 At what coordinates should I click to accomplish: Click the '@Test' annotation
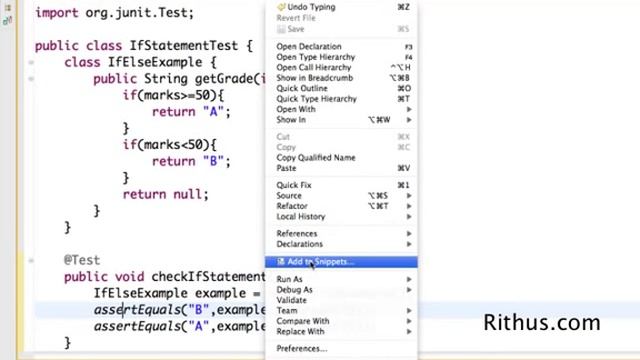pos(82,260)
